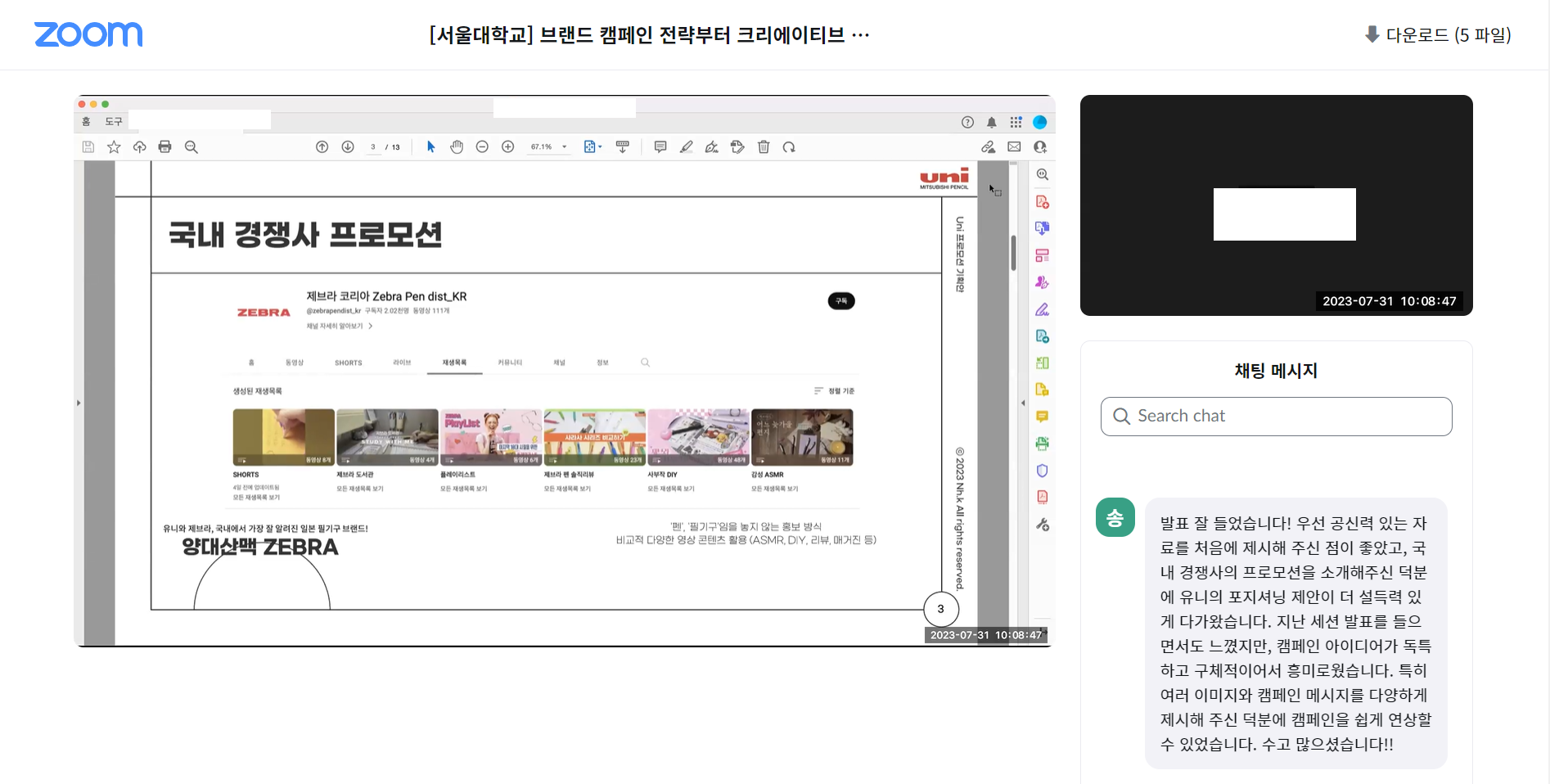Click the zoom in plus icon

(x=508, y=146)
